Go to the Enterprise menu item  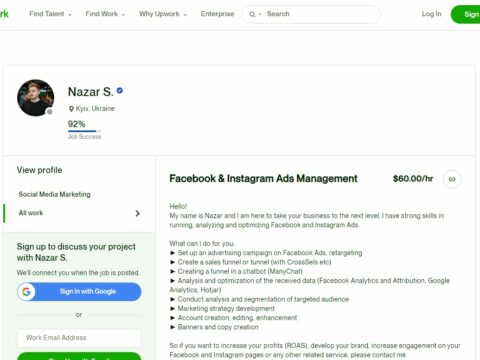click(x=217, y=14)
